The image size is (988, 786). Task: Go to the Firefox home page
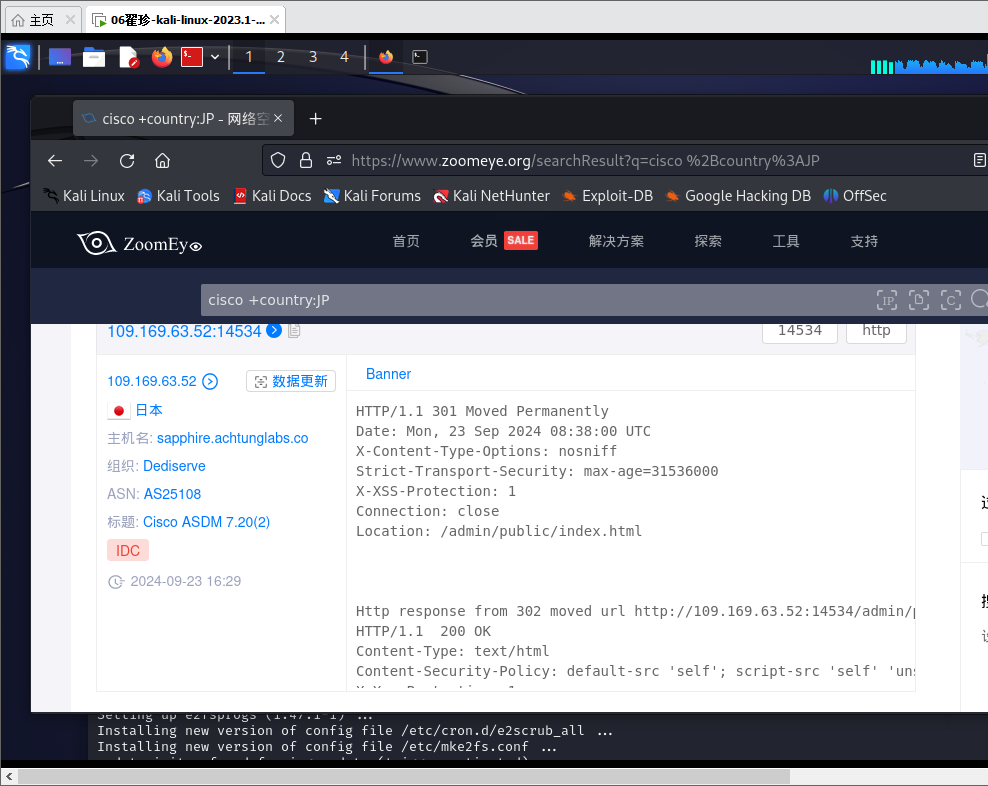point(163,161)
